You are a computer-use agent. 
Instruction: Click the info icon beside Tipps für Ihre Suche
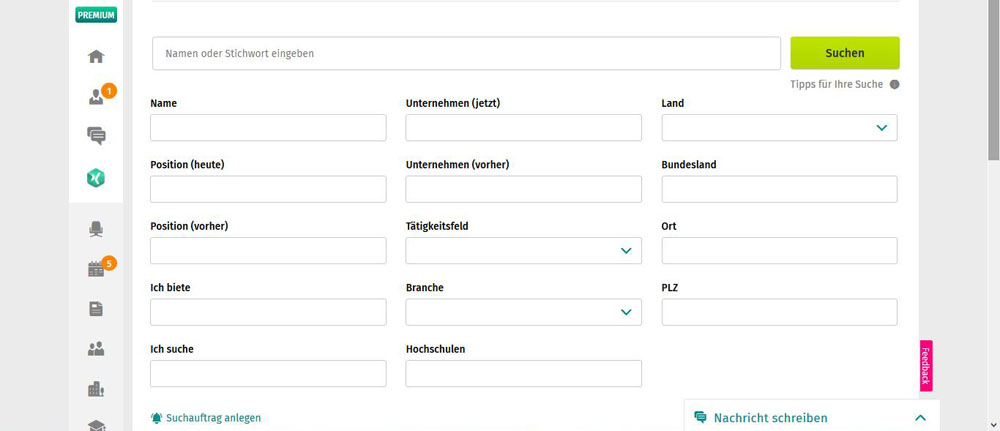[895, 84]
